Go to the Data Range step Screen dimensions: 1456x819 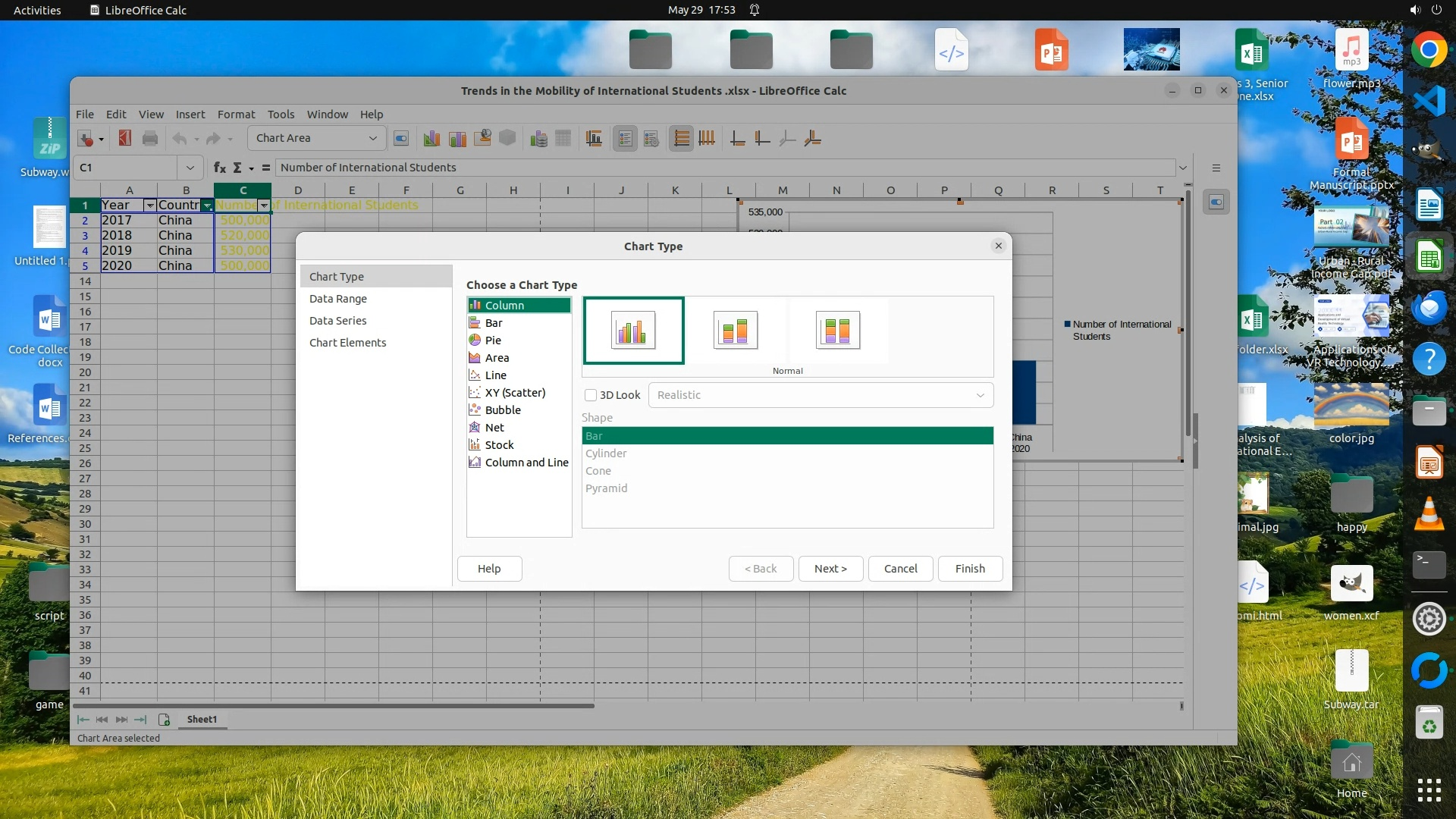pyautogui.click(x=337, y=299)
